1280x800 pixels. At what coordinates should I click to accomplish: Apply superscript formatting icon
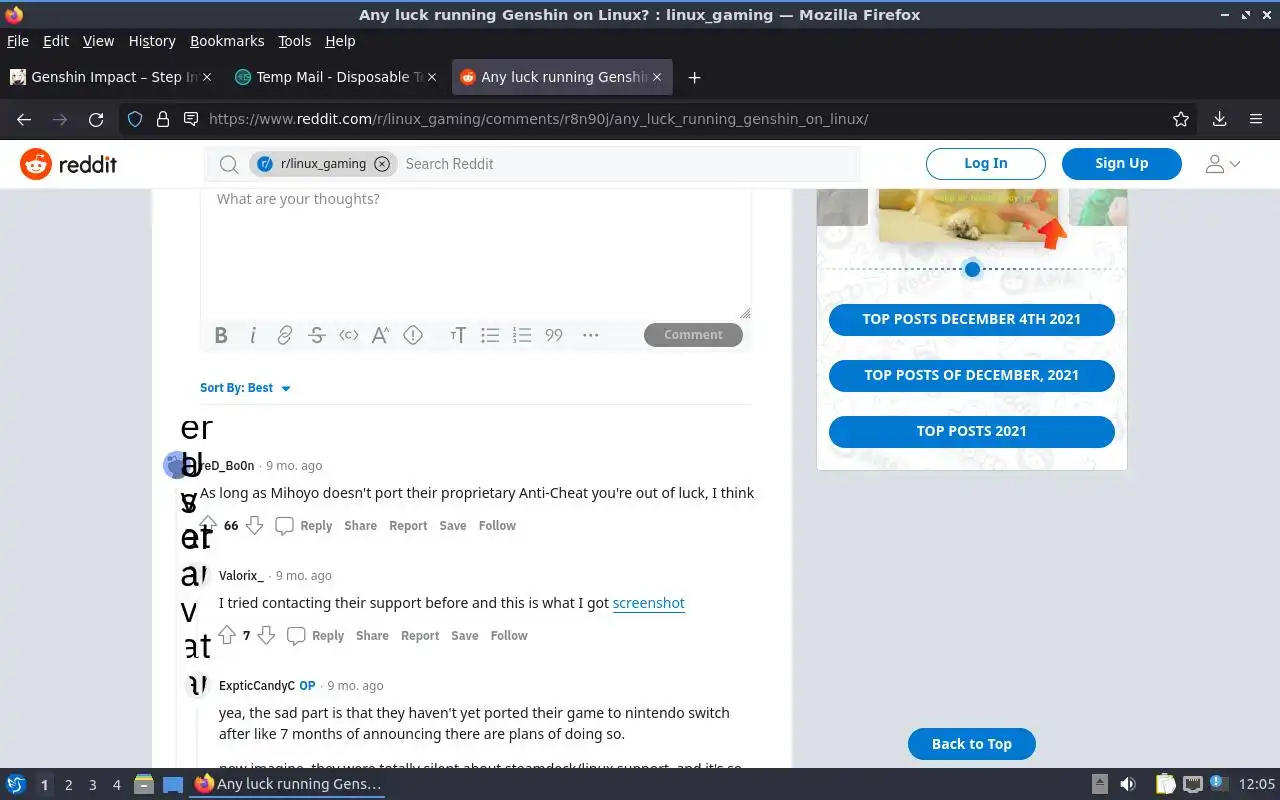click(380, 335)
